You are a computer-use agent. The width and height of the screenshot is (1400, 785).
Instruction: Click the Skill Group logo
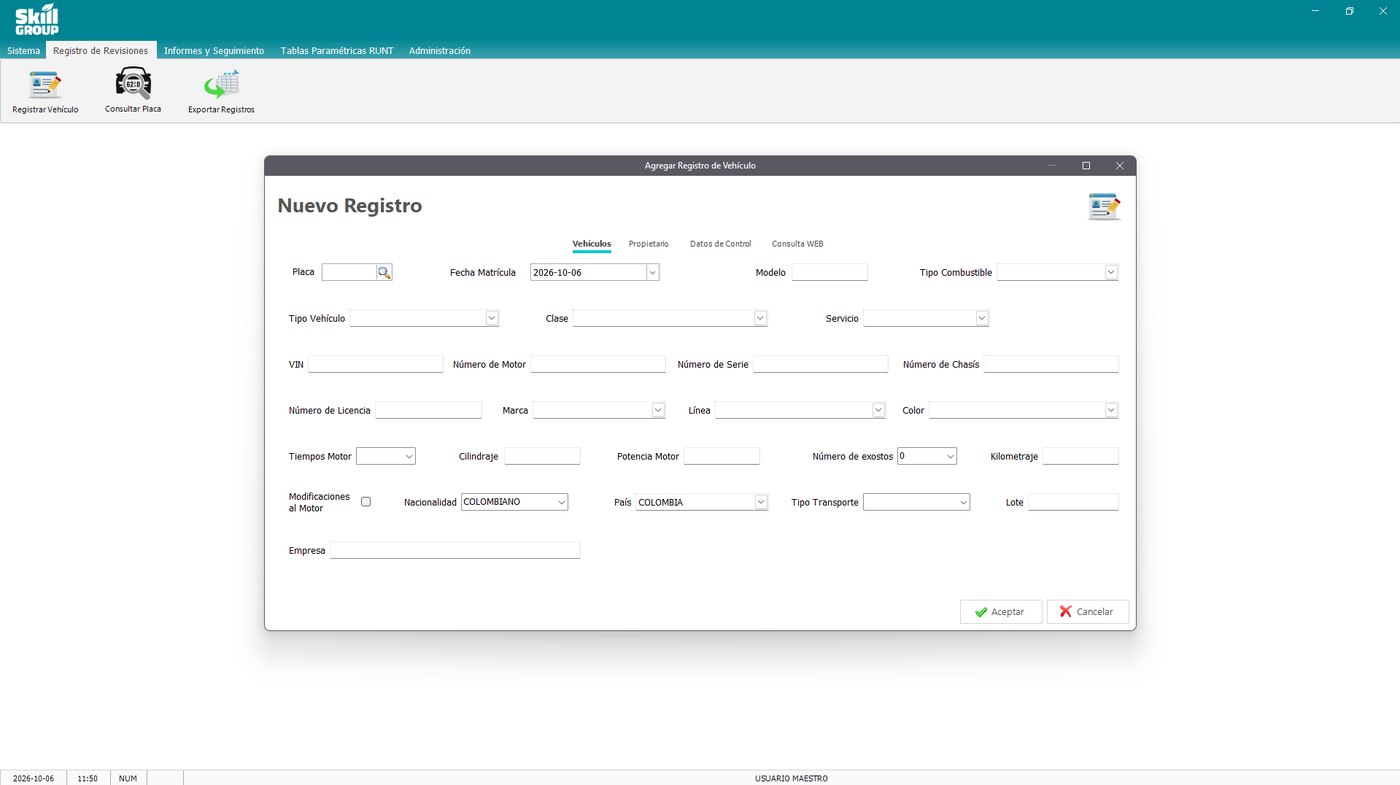[37, 20]
